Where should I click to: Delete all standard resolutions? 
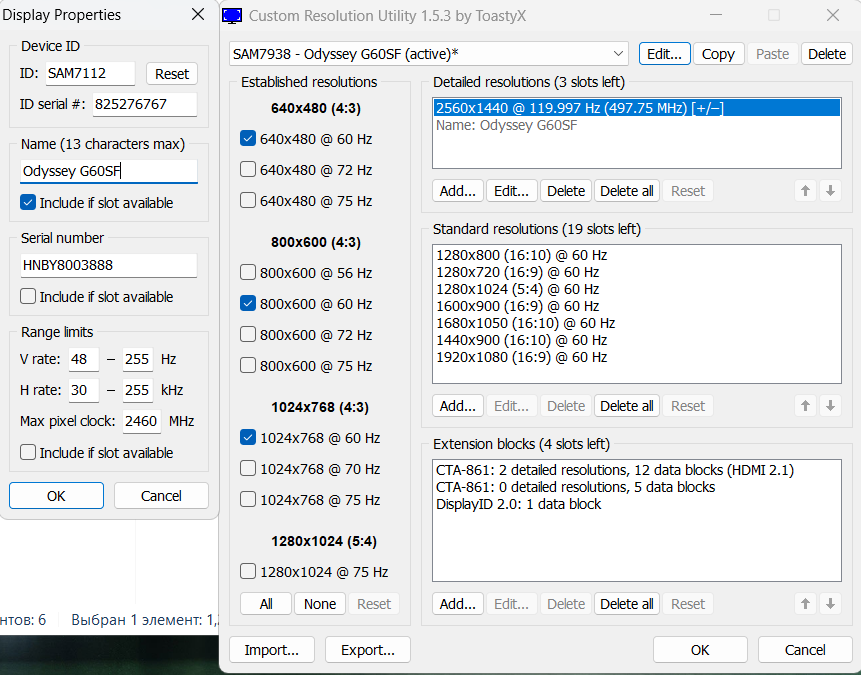click(627, 406)
